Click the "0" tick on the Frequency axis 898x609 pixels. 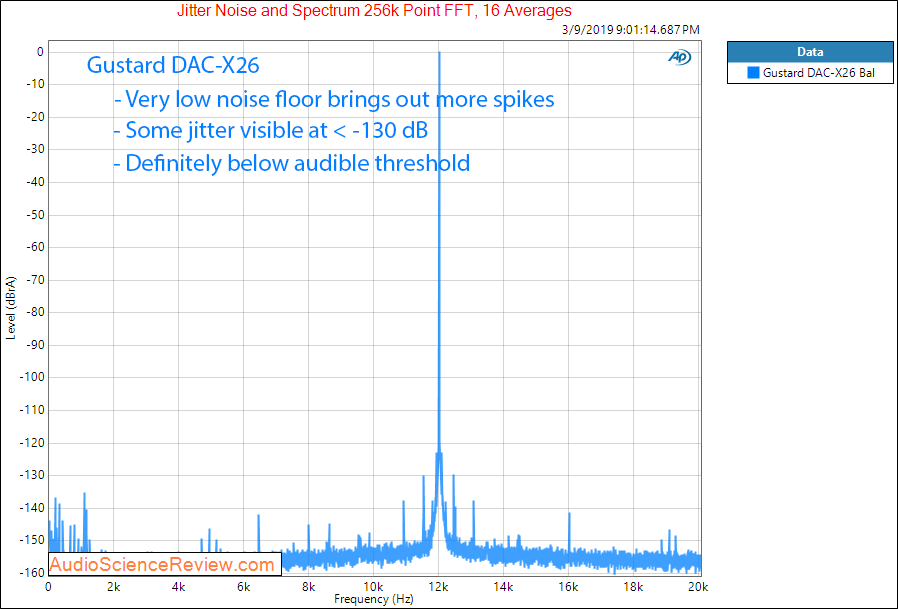48,587
